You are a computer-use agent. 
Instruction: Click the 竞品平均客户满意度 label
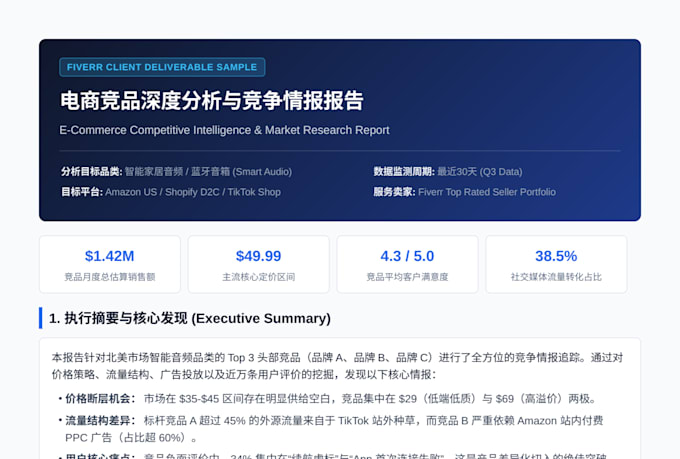point(407,277)
